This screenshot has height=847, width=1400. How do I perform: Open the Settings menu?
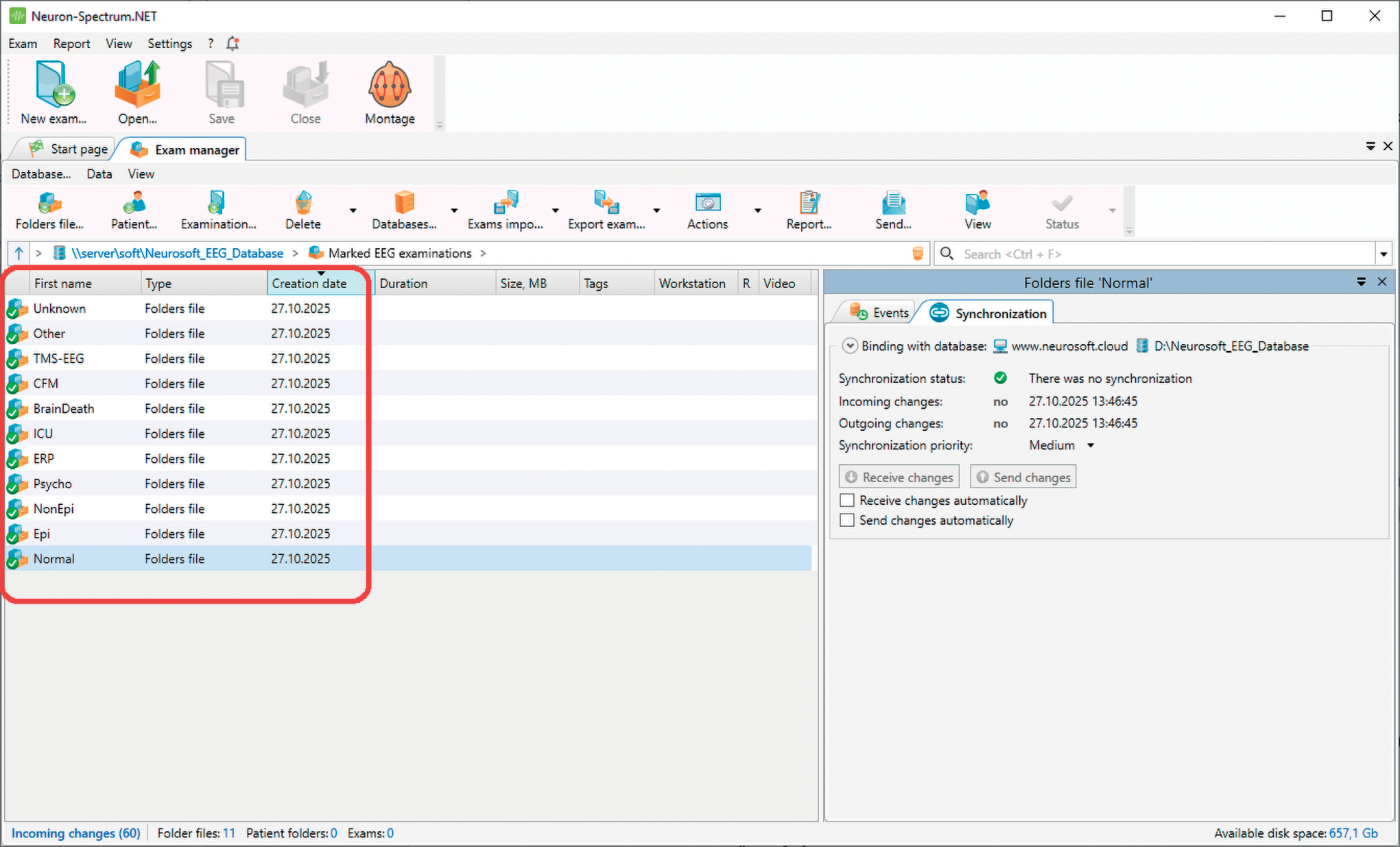point(170,44)
